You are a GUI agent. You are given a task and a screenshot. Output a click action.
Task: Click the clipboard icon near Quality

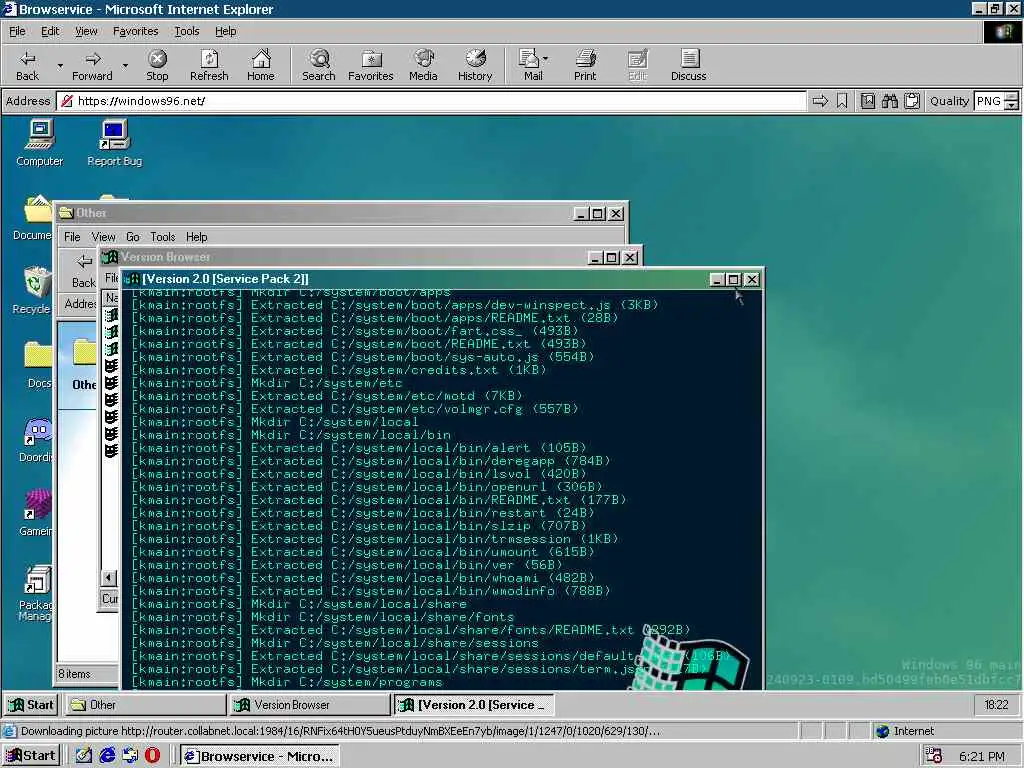(x=912, y=101)
